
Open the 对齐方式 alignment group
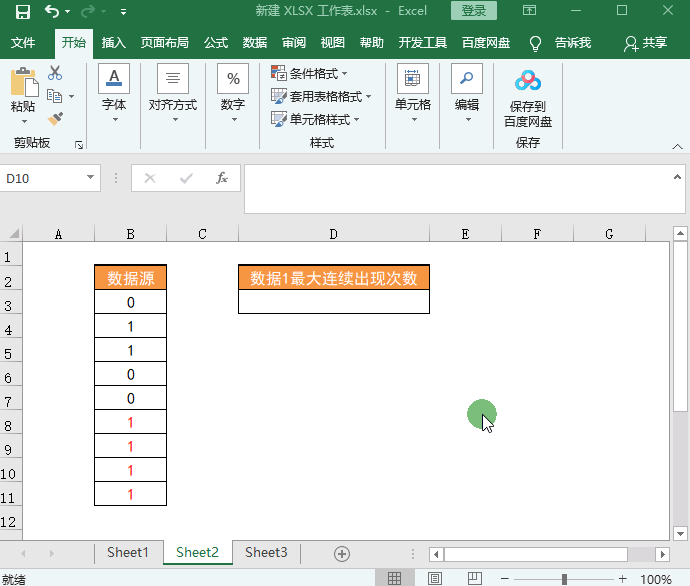(x=173, y=93)
